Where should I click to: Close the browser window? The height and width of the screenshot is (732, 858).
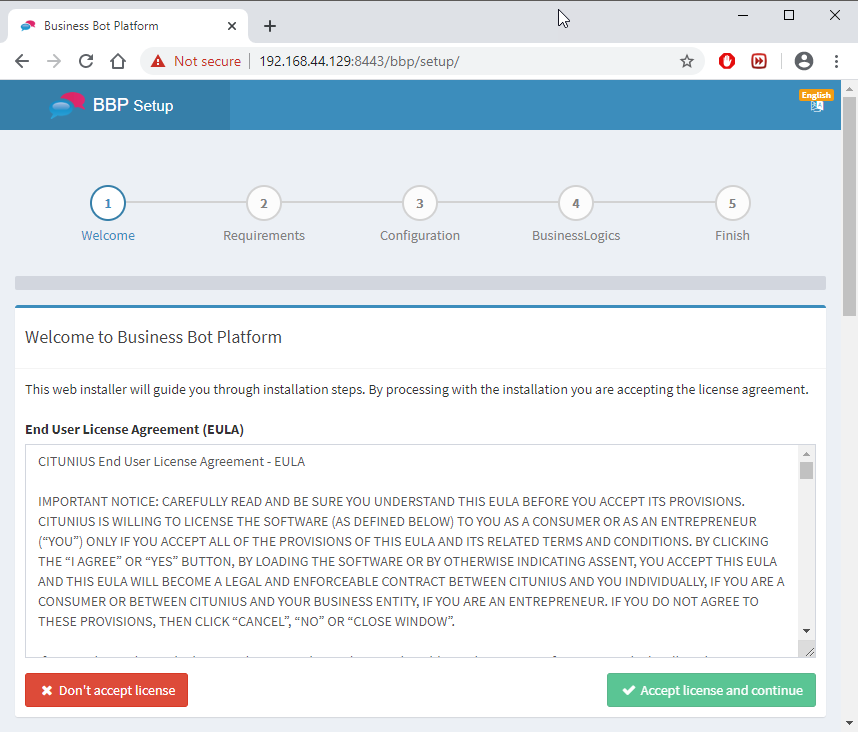(x=834, y=15)
